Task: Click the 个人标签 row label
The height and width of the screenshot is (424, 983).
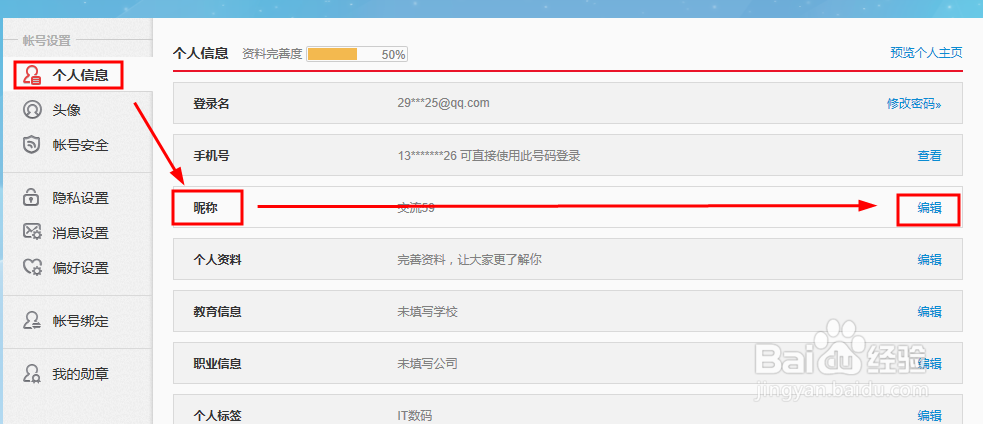Action: 217,415
